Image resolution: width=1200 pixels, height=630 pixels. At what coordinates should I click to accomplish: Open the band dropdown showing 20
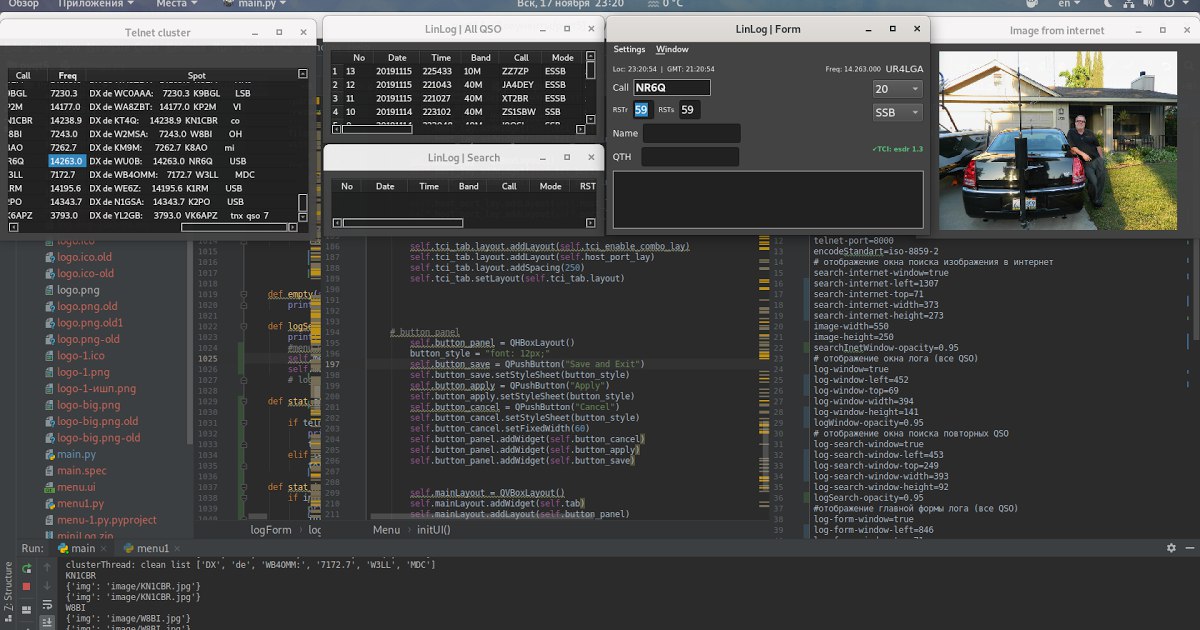pyautogui.click(x=897, y=89)
